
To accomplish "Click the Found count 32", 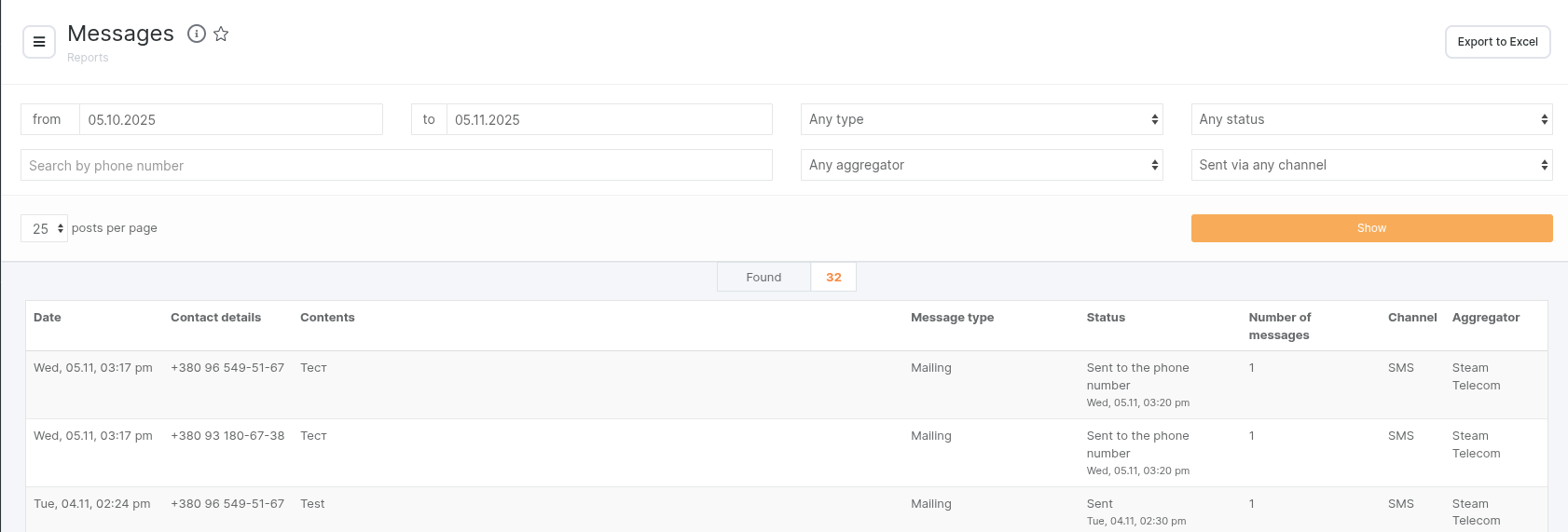I will pos(833,278).
